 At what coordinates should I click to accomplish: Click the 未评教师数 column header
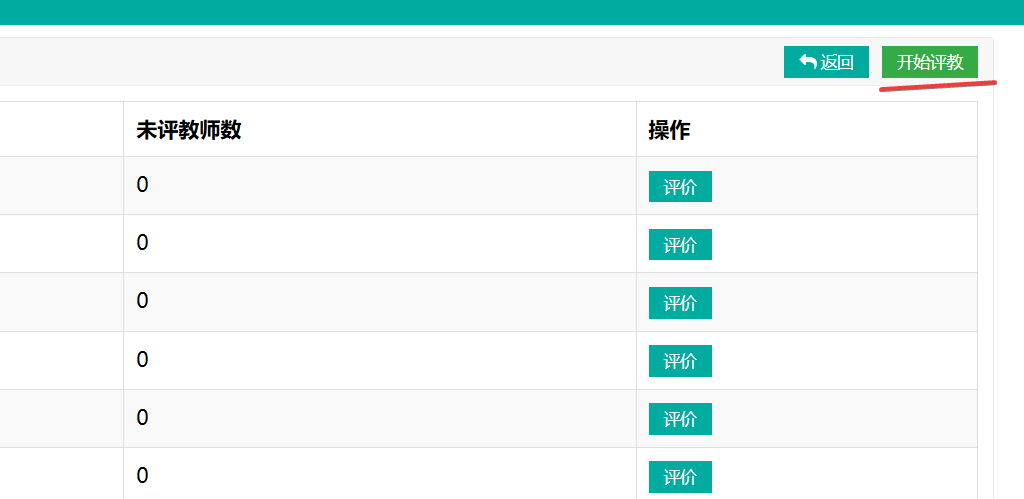click(x=189, y=130)
